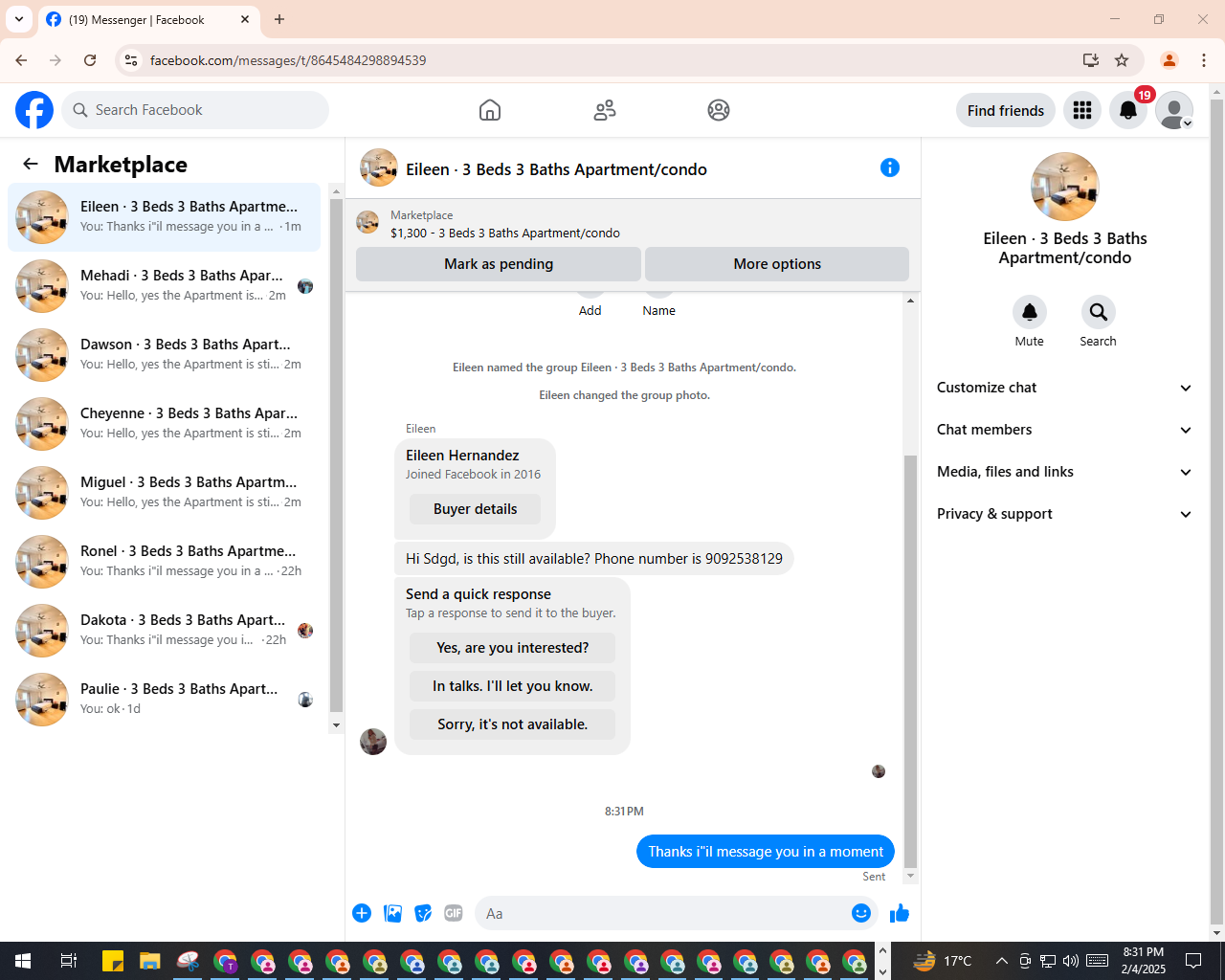Open Dawson conversation in the list
The height and width of the screenshot is (980, 1225).
pyautogui.click(x=164, y=355)
